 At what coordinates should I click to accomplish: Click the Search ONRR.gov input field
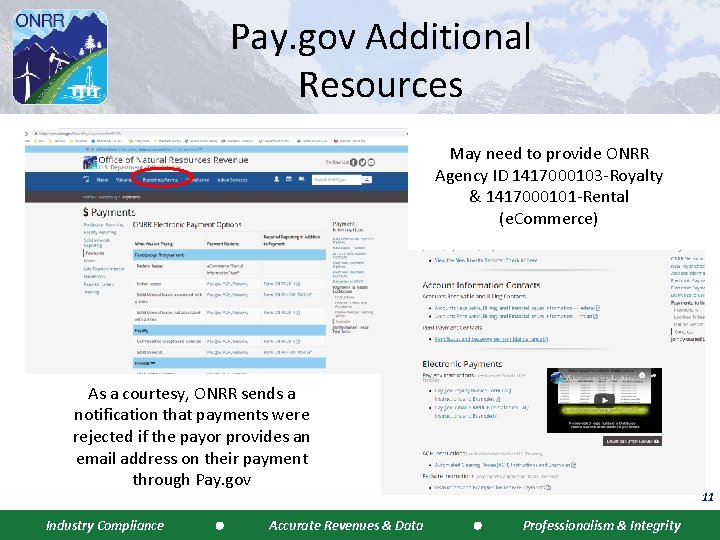coord(337,180)
